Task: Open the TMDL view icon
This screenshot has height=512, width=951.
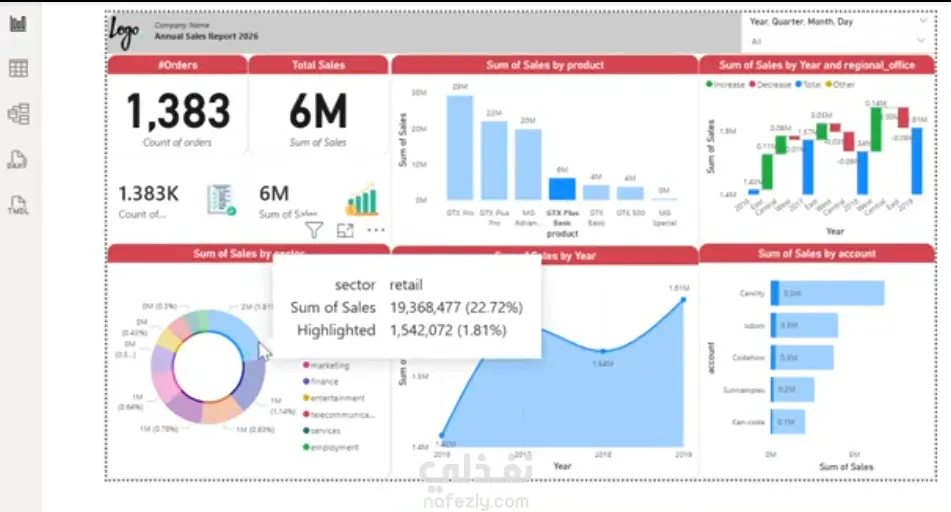Action: coord(18,205)
